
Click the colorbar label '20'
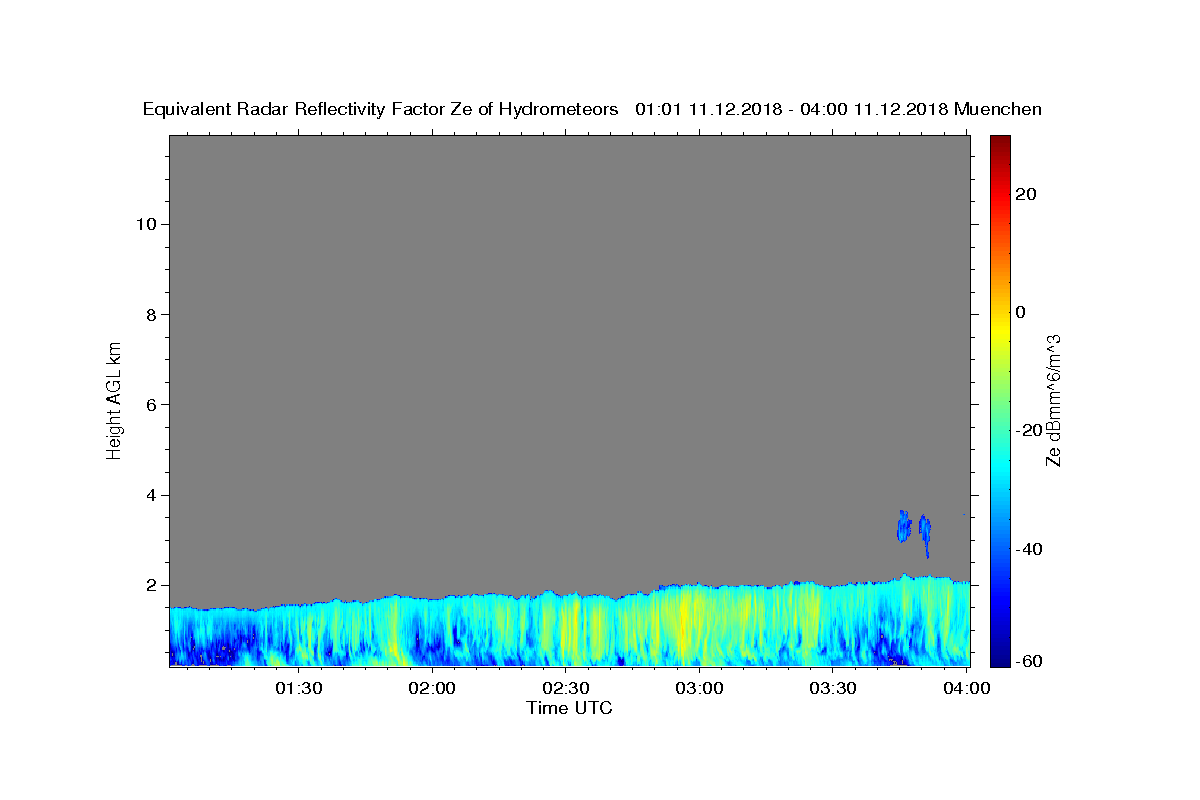[x=1025, y=194]
